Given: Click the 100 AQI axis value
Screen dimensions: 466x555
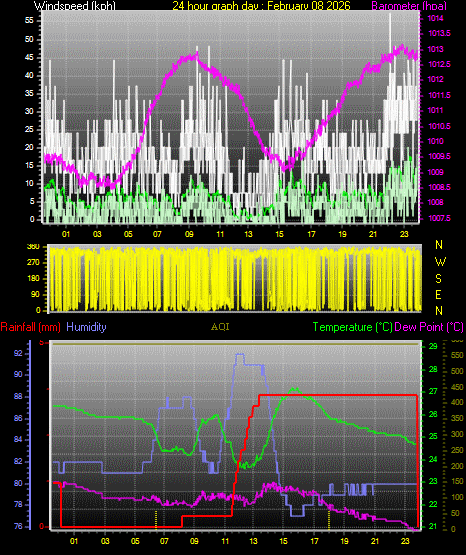Looking at the screenshot, I should point(458,497).
